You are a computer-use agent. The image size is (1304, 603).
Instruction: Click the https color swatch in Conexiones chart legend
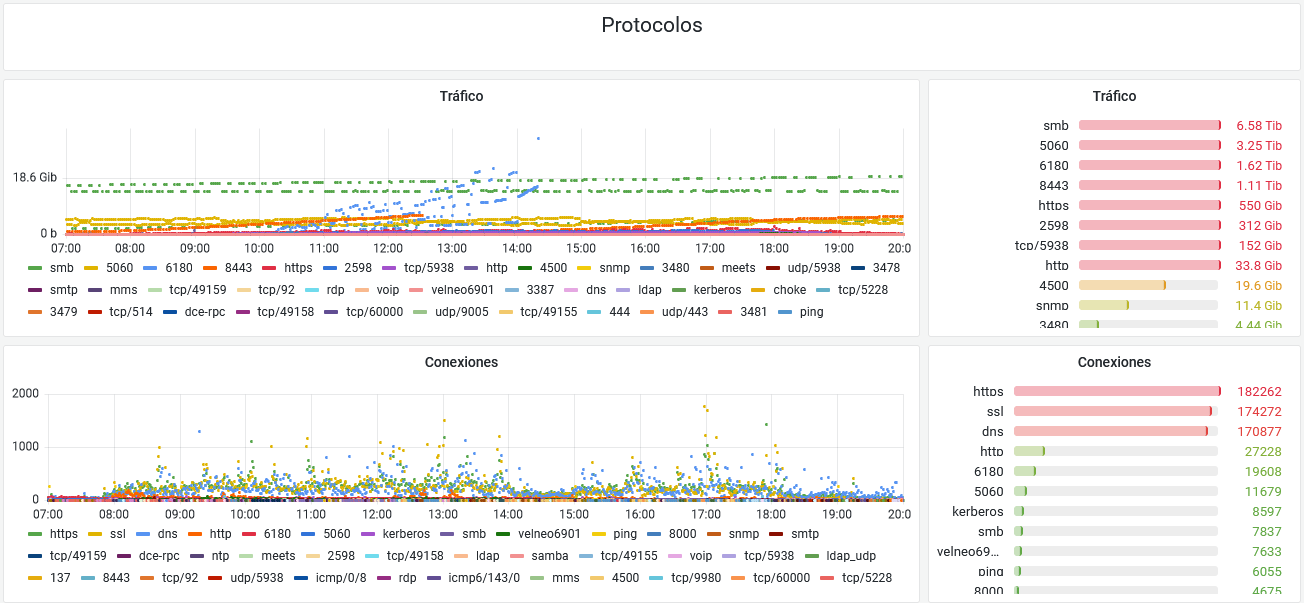click(35, 534)
